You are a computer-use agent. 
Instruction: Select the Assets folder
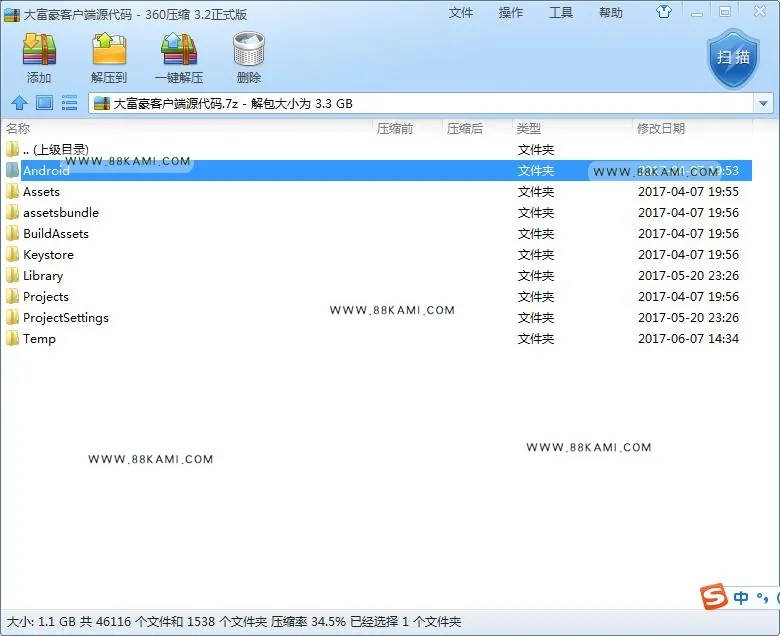click(x=377, y=191)
